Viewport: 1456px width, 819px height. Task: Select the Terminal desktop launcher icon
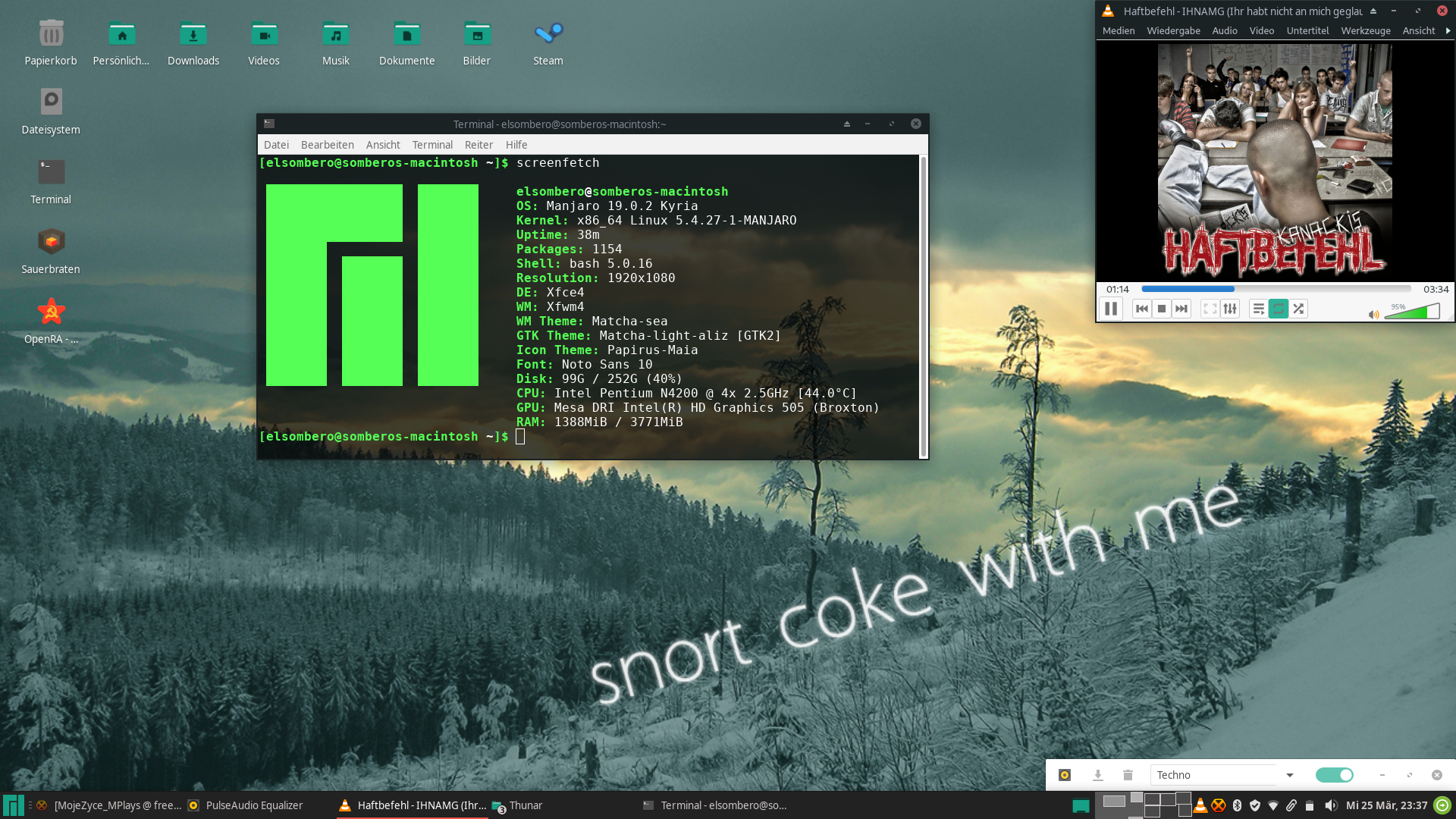51,181
